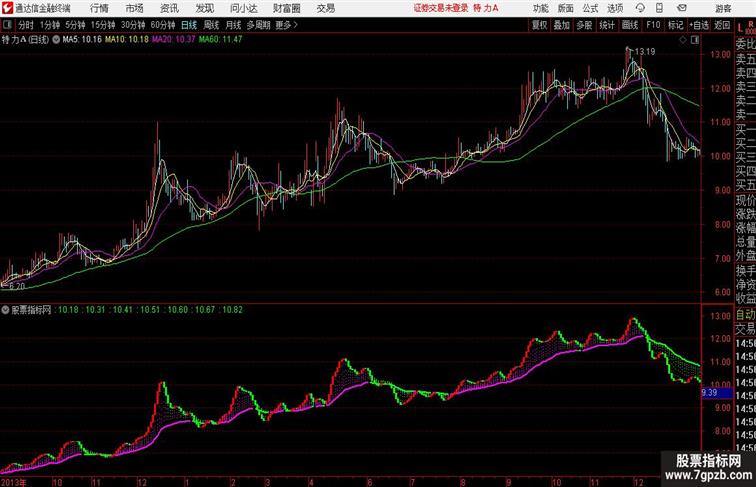Click the MA5: 10.16 indicator value
Screen dimensions: 756x487
(x=82, y=40)
